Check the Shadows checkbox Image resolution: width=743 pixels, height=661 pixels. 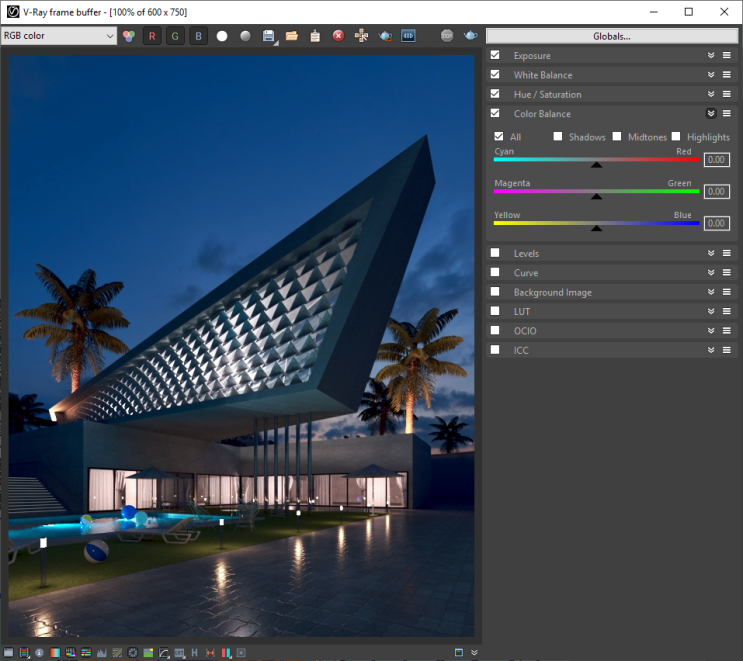pyautogui.click(x=558, y=136)
